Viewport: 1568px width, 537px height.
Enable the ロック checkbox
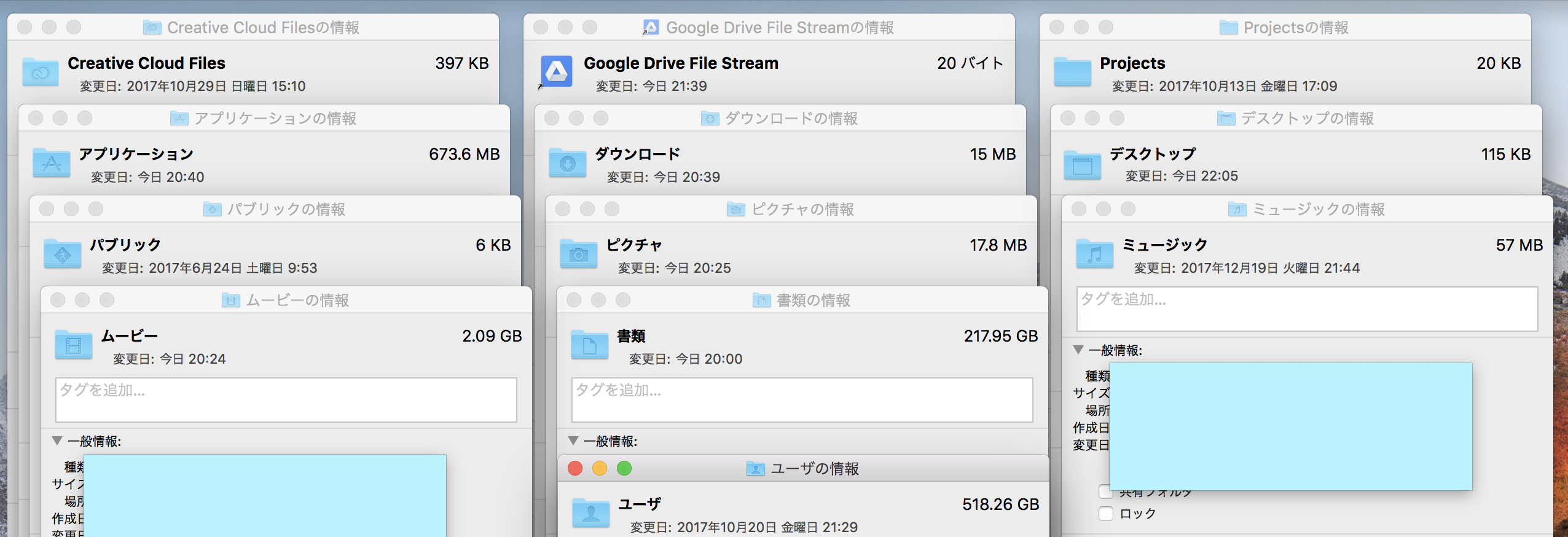tap(1106, 514)
